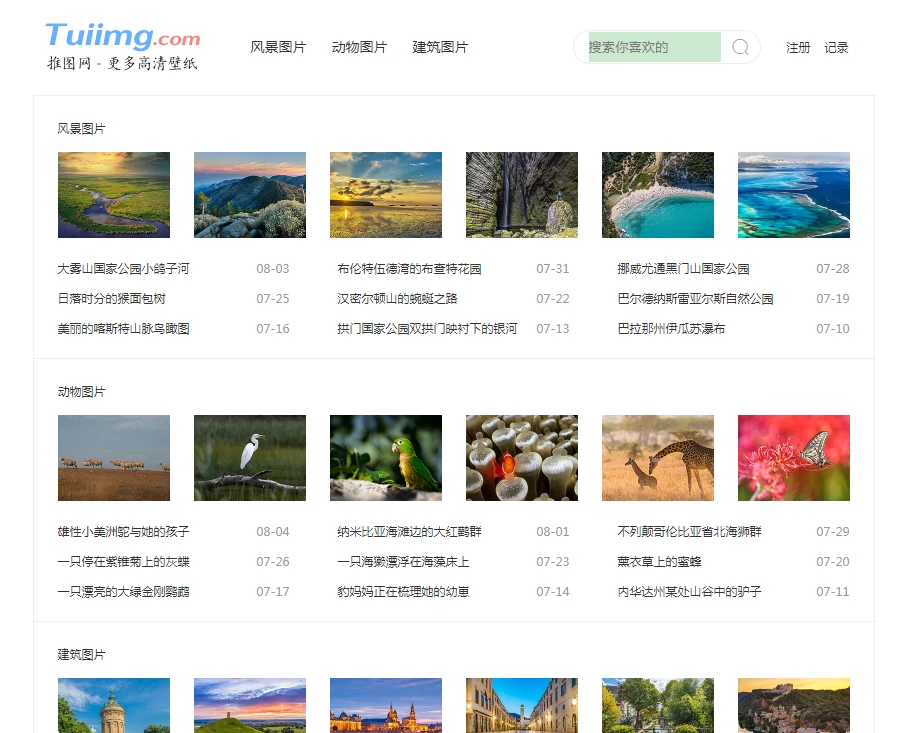
Task: Open the 风景图片 navigation menu item
Action: (278, 47)
